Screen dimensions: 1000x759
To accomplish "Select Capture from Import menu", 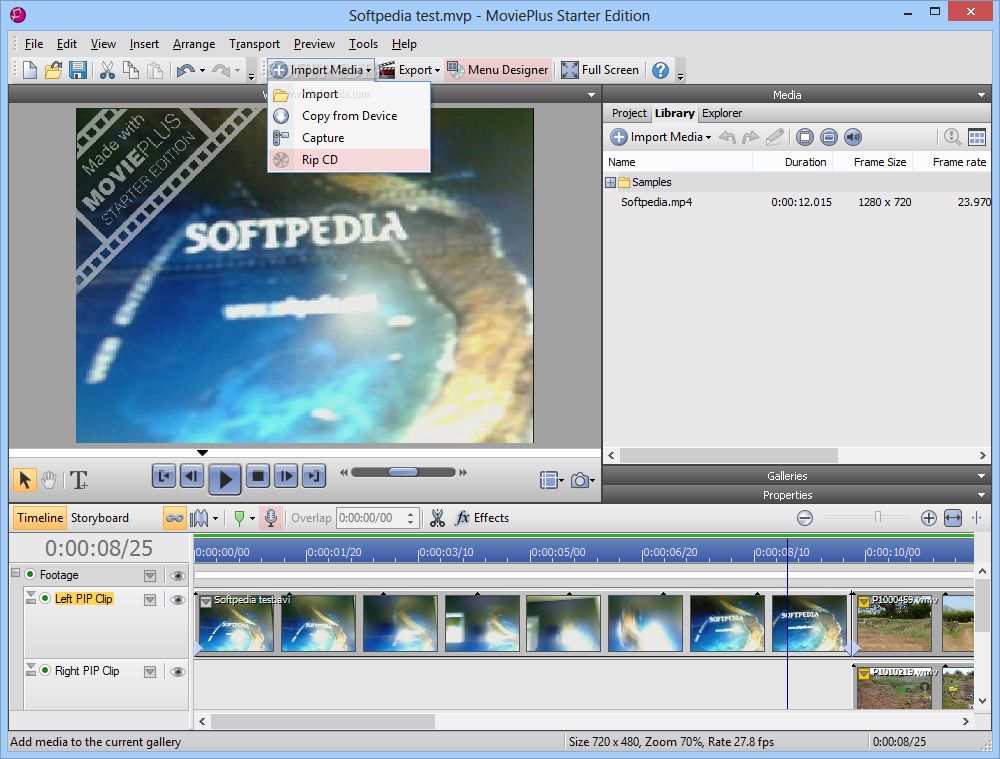I will pos(349,138).
